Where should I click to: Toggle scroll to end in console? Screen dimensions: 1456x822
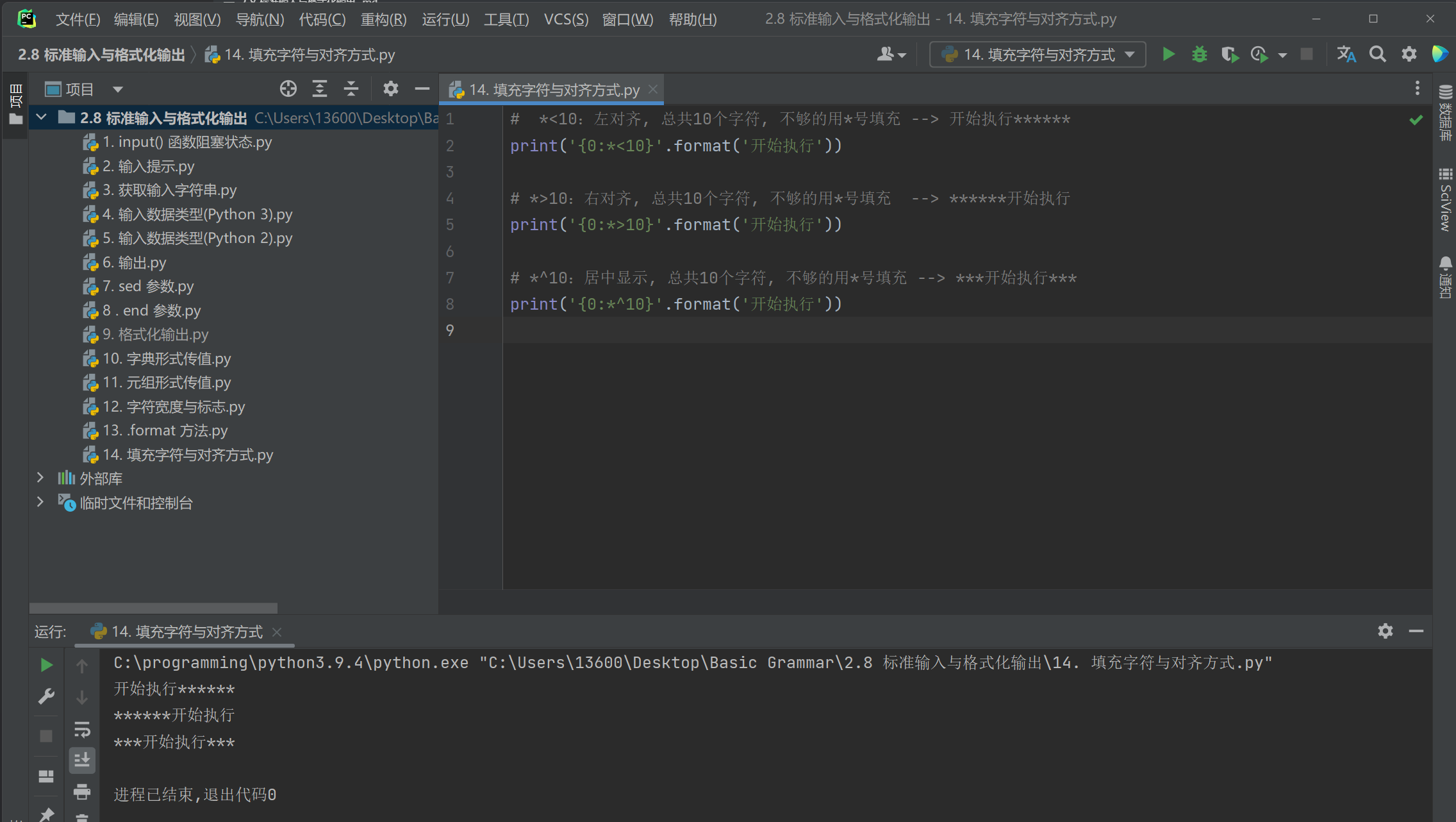(82, 760)
